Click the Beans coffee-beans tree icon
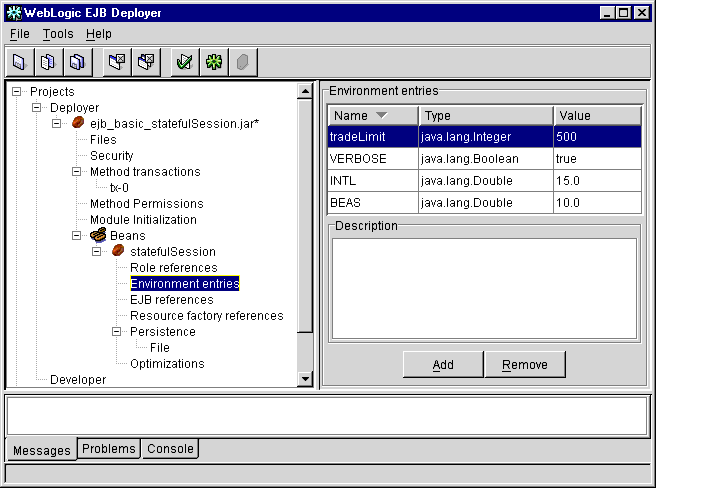 click(98, 236)
